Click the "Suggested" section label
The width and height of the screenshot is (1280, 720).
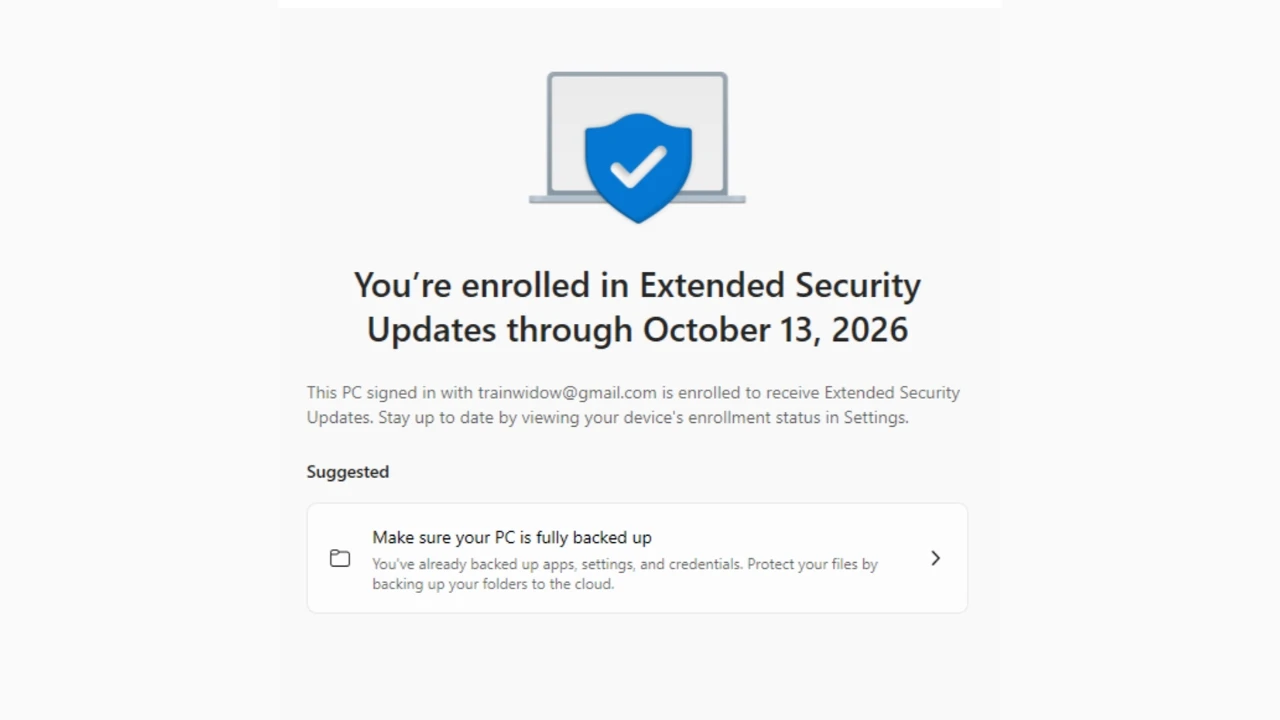click(347, 471)
